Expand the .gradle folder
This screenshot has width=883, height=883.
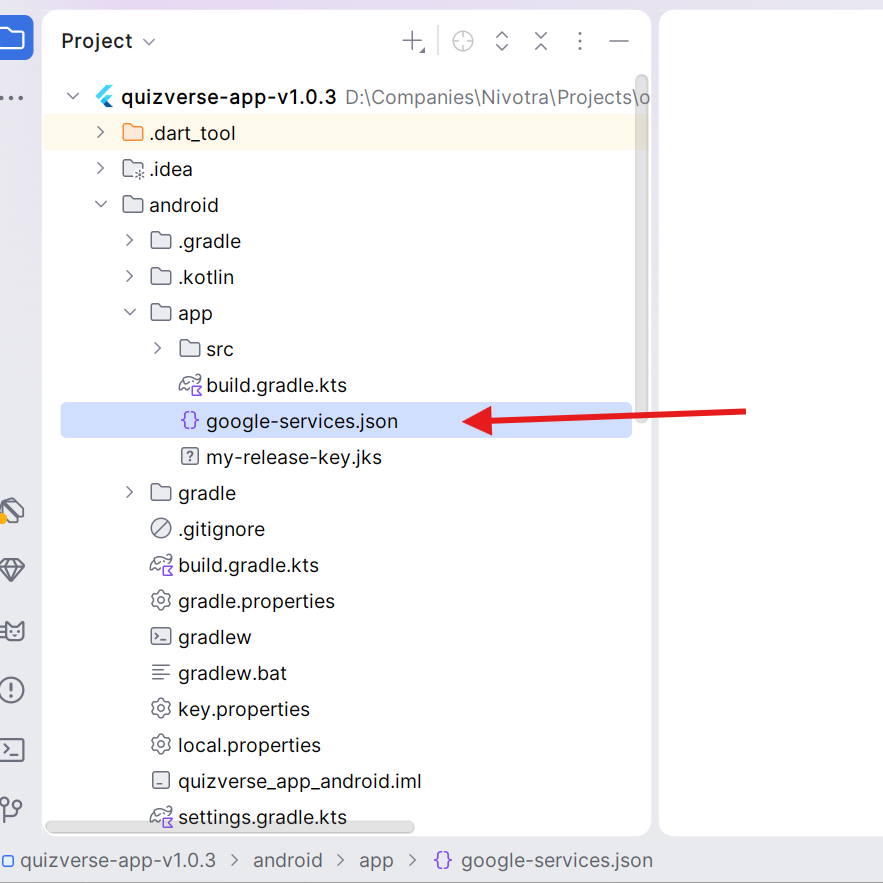pos(129,240)
